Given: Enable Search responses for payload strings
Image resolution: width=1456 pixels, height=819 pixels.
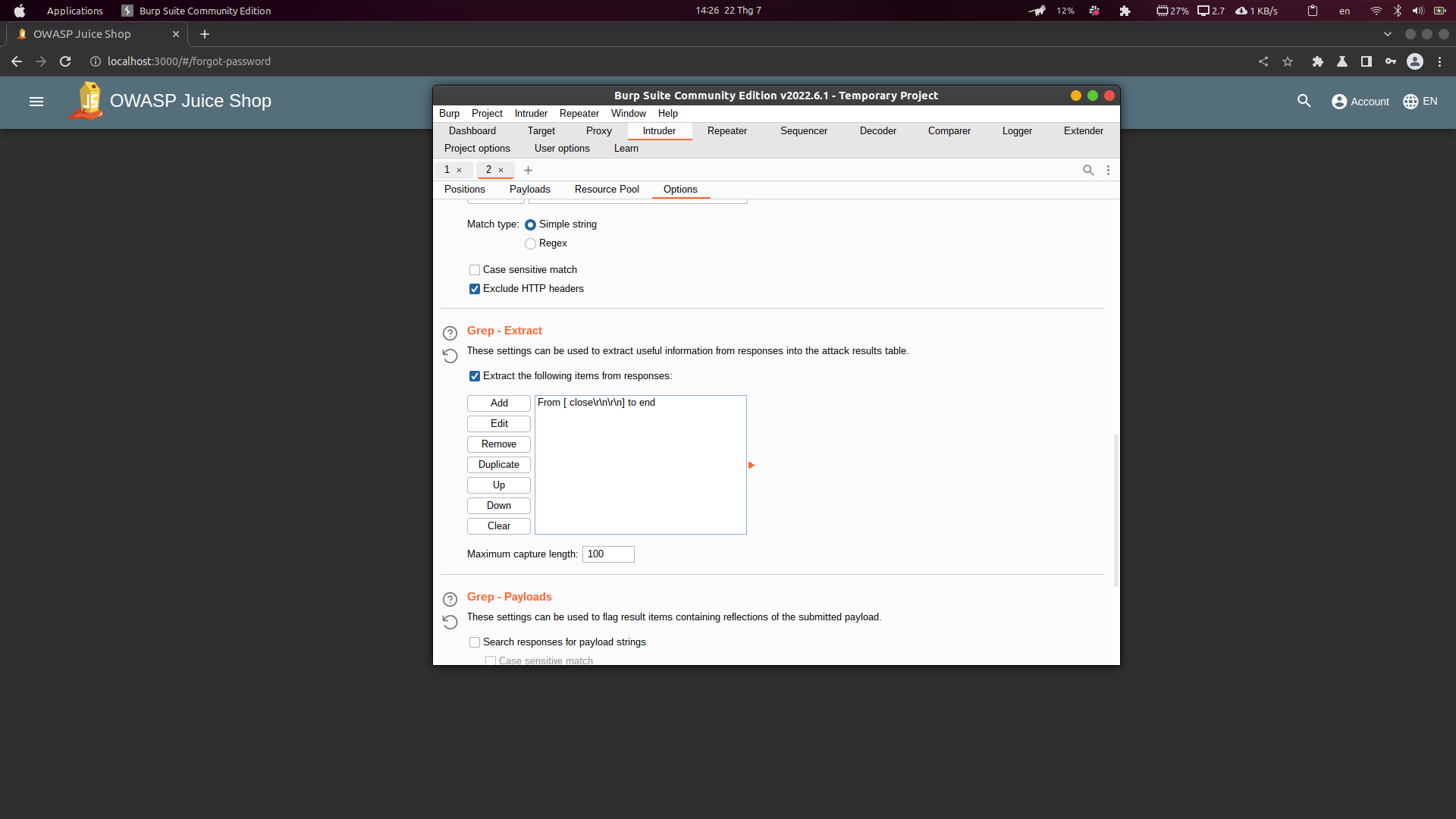Looking at the screenshot, I should pos(475,642).
